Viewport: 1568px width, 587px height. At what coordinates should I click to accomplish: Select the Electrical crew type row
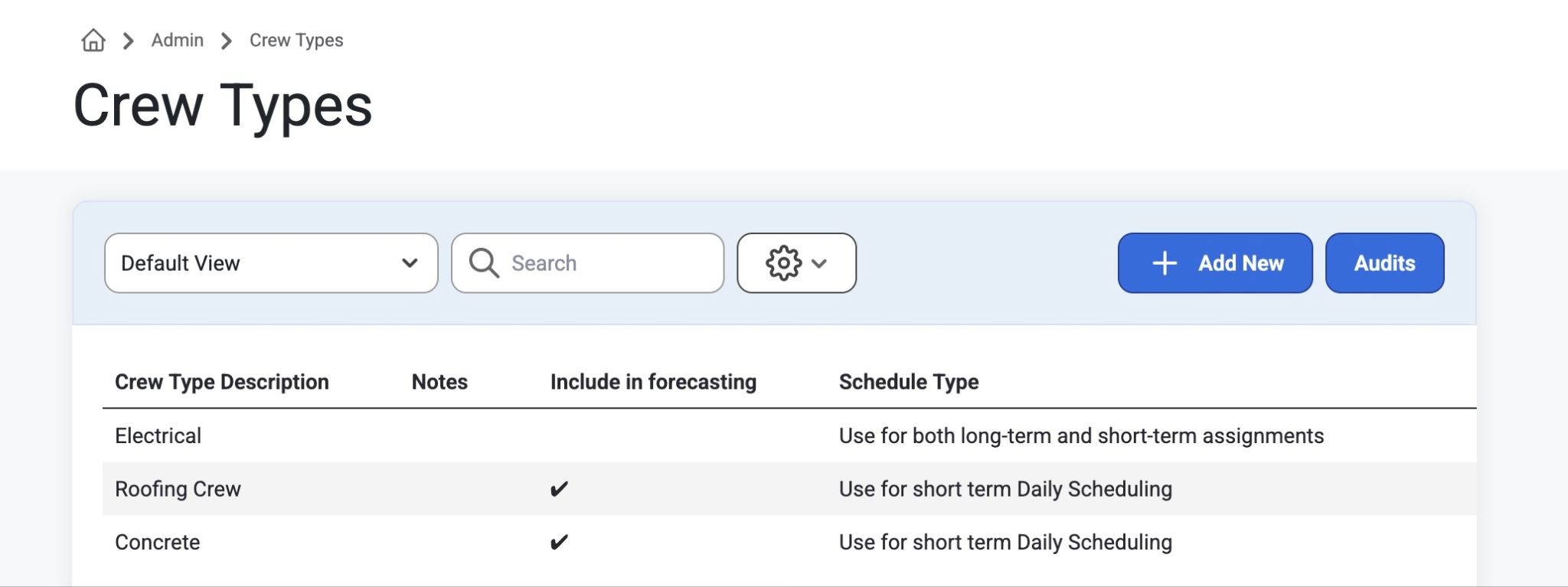(789, 435)
